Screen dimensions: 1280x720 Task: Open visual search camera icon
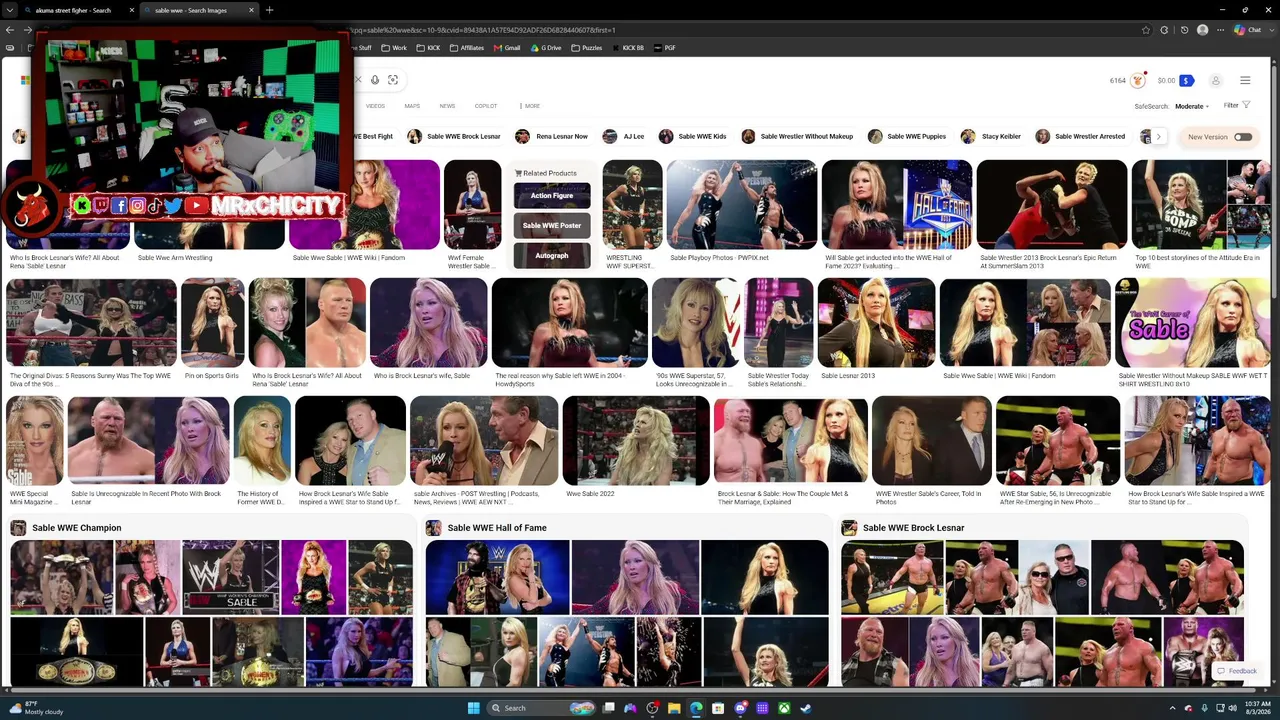(393, 80)
